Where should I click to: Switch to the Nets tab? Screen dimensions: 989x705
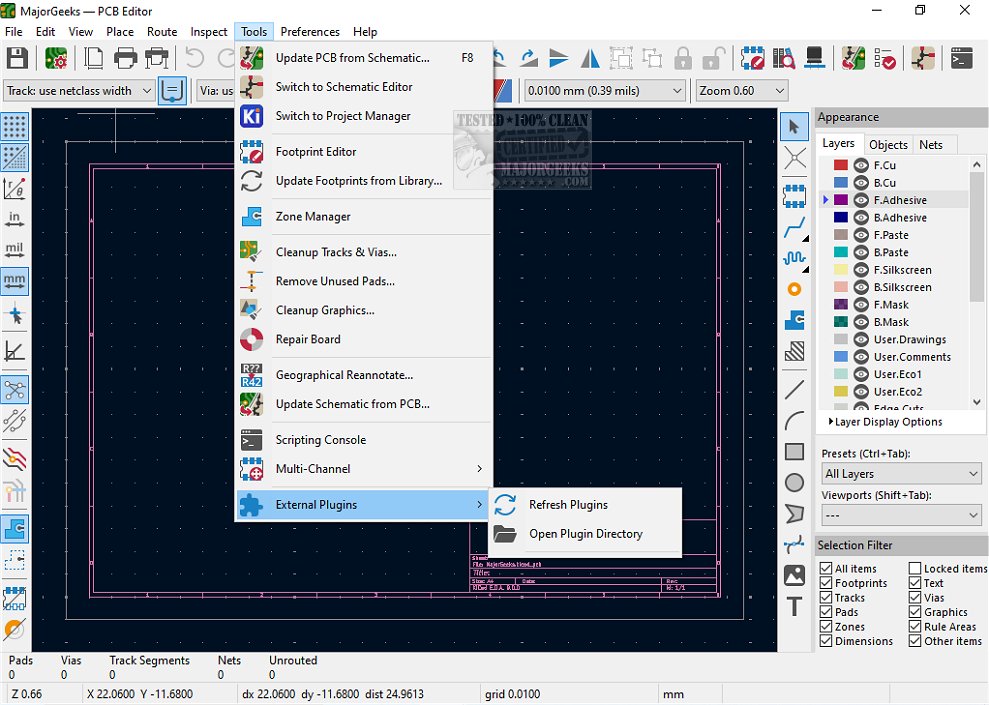931,145
